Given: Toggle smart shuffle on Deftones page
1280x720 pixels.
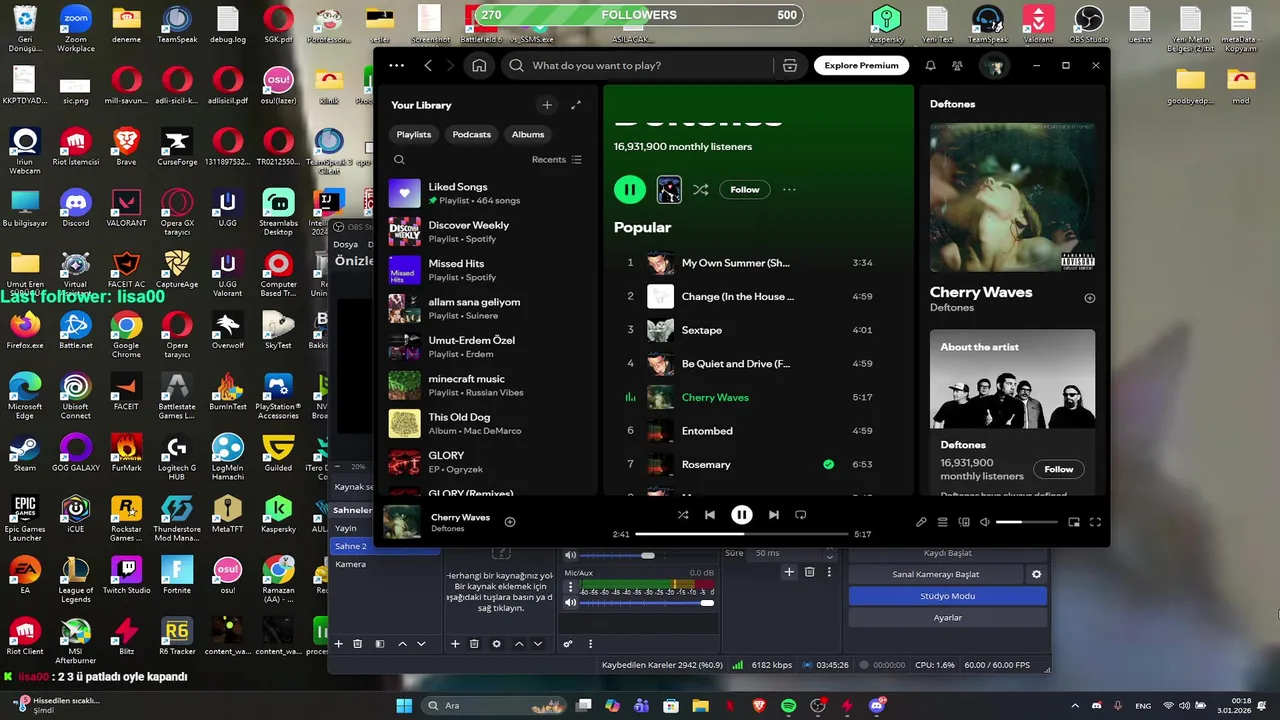Looking at the screenshot, I should click(701, 189).
